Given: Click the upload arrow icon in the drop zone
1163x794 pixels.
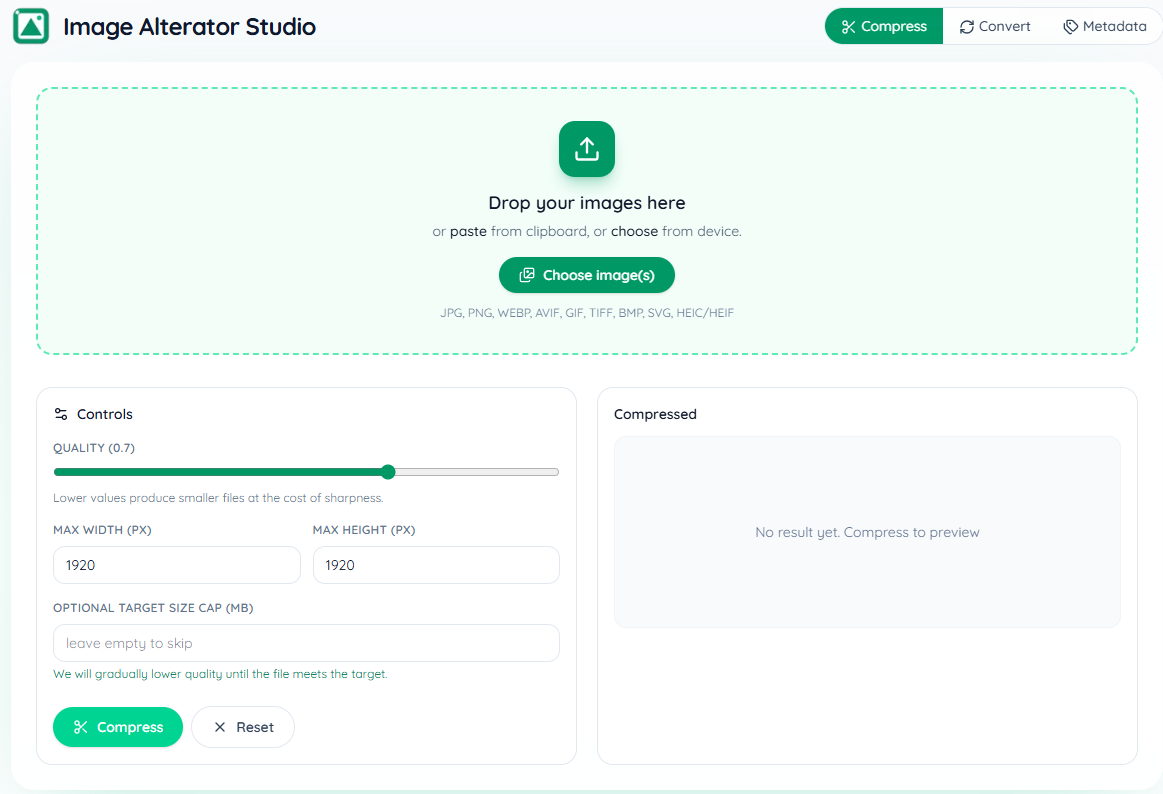Looking at the screenshot, I should tap(586, 148).
